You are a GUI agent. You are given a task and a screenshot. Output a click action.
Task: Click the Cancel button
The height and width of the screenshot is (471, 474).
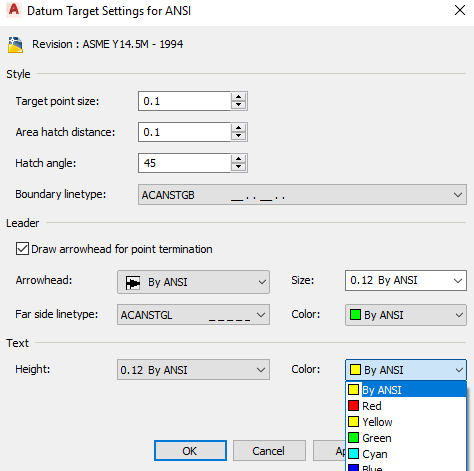pyautogui.click(x=269, y=451)
